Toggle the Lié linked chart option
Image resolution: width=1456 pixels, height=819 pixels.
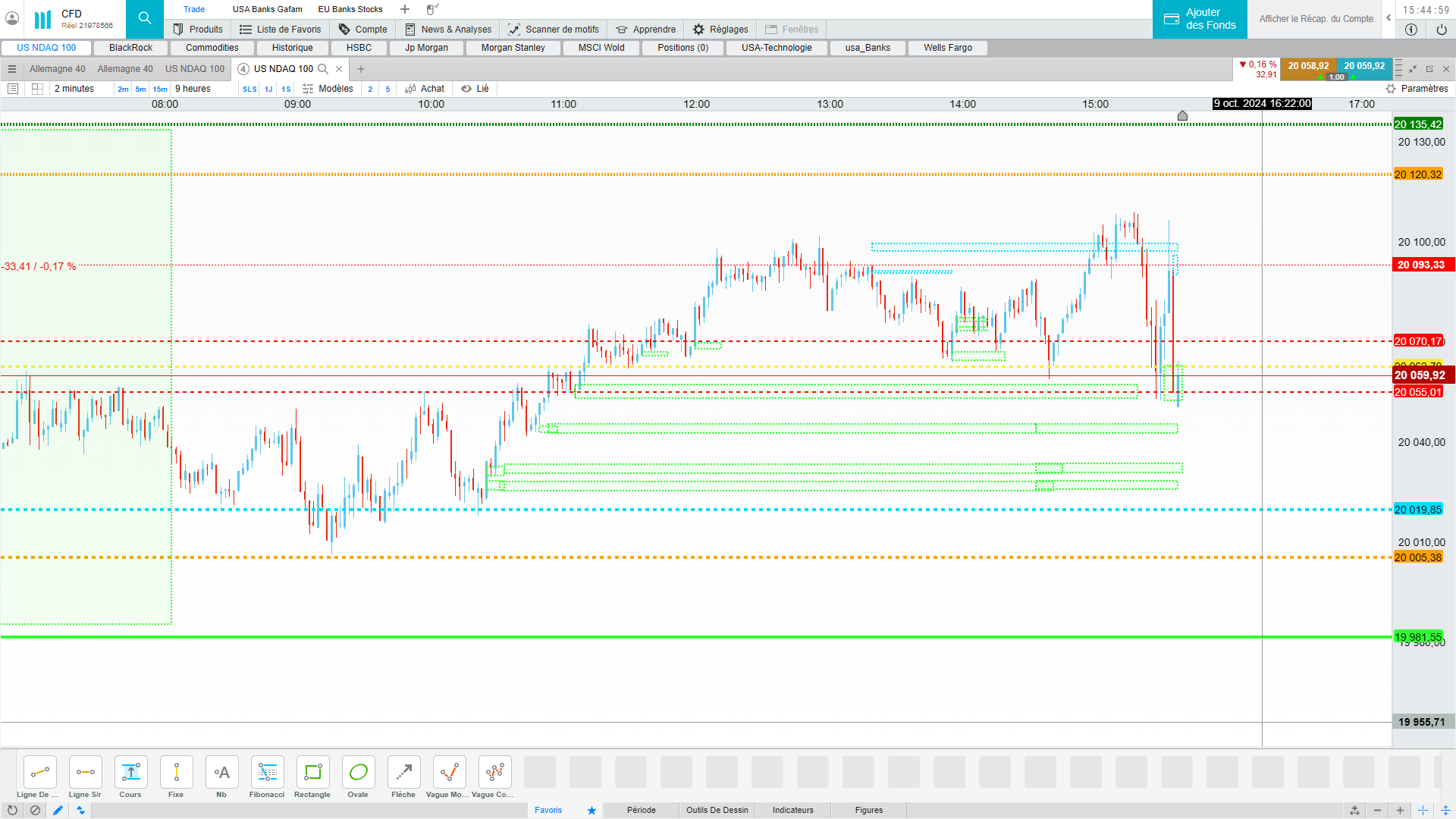pos(475,89)
